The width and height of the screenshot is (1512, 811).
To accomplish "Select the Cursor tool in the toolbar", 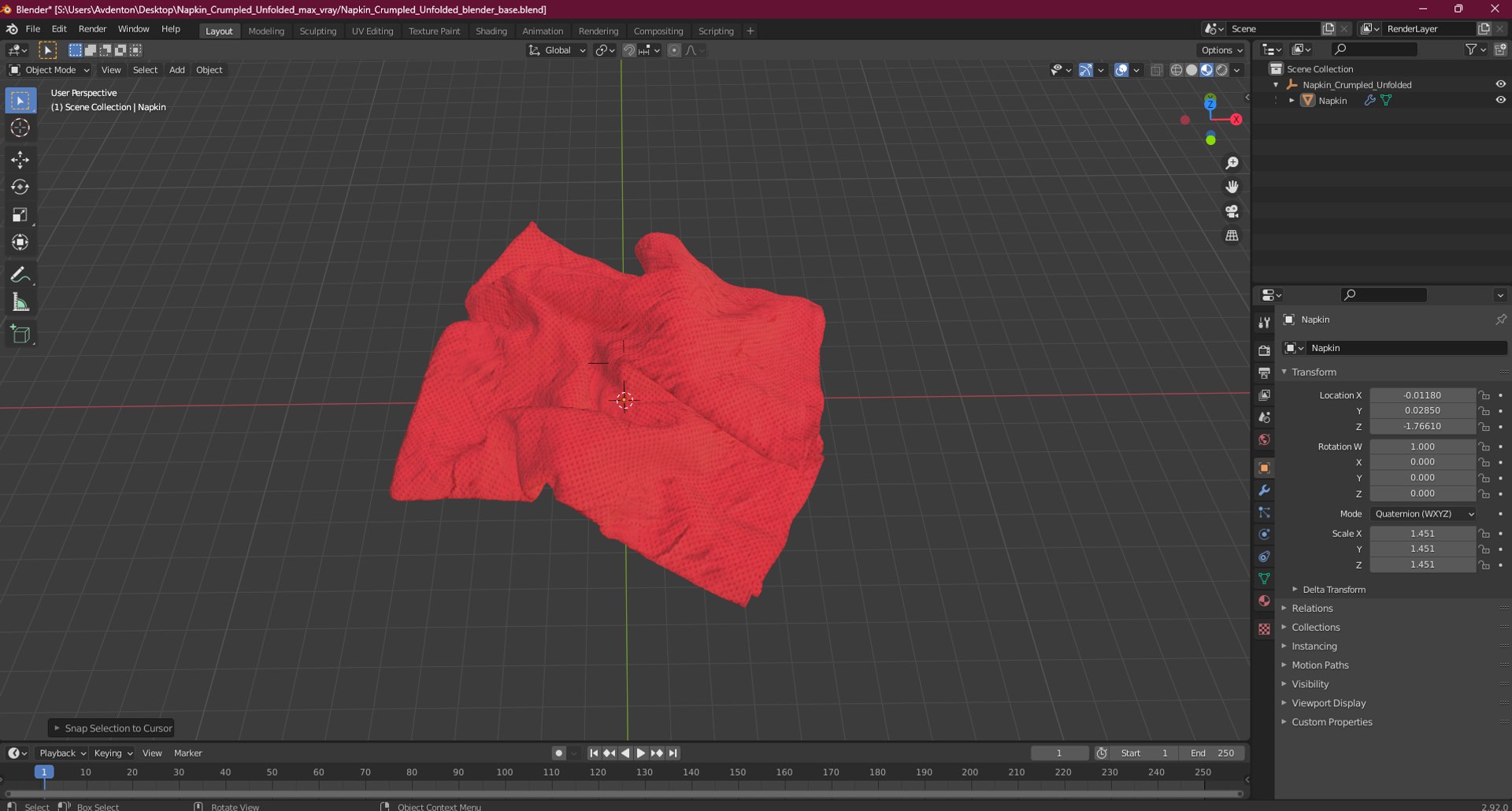I will (x=20, y=128).
